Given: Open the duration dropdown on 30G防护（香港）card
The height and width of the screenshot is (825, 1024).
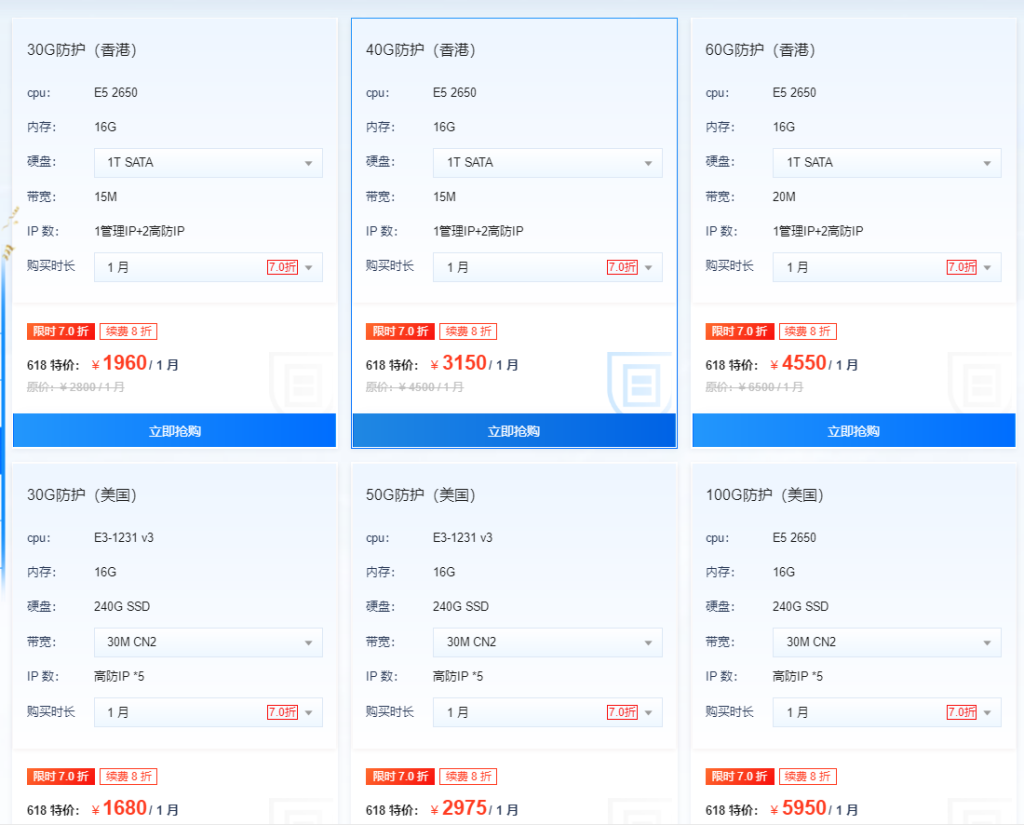Looking at the screenshot, I should [207, 267].
